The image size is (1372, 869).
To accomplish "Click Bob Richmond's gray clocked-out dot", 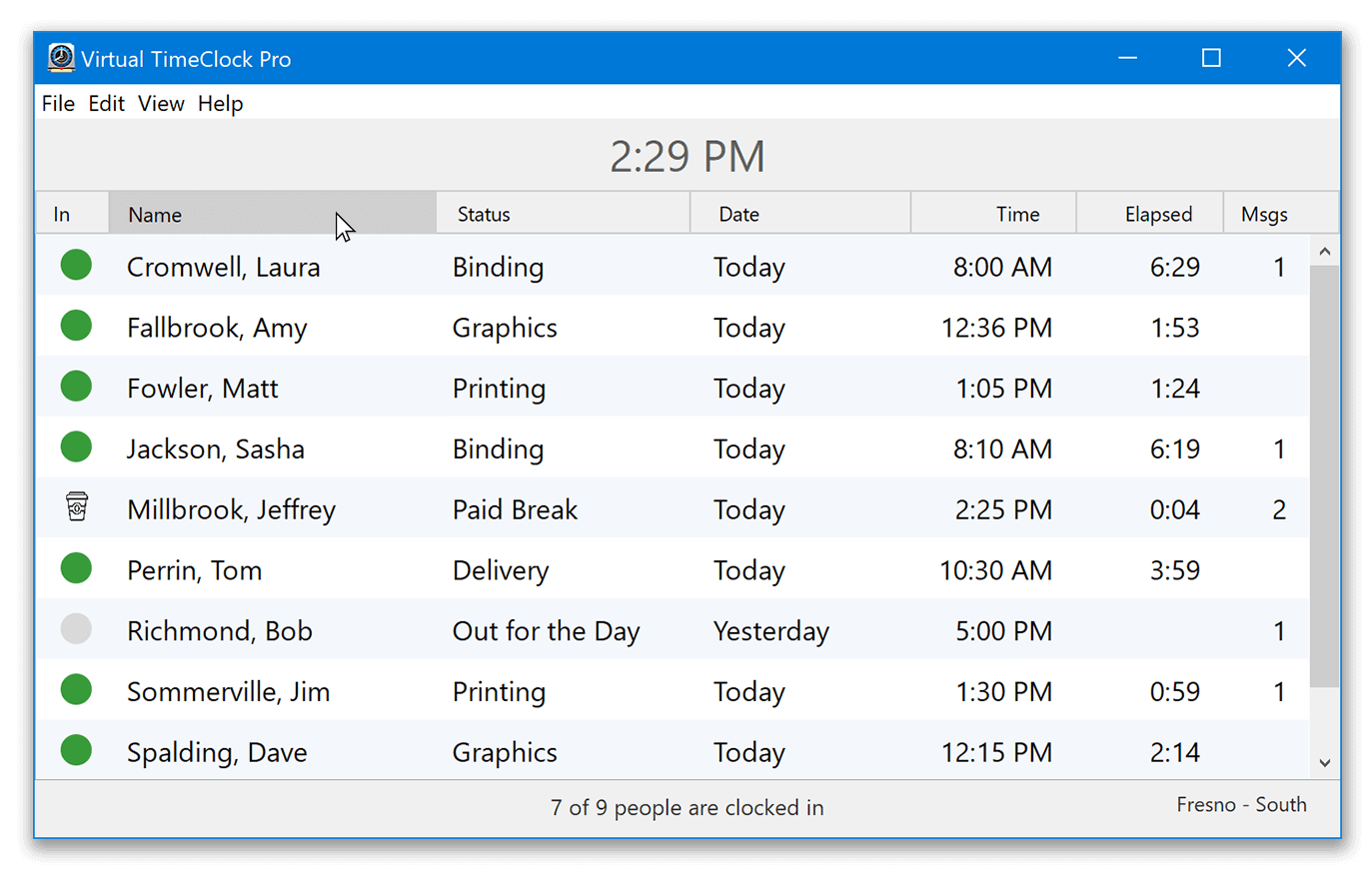I will (76, 629).
